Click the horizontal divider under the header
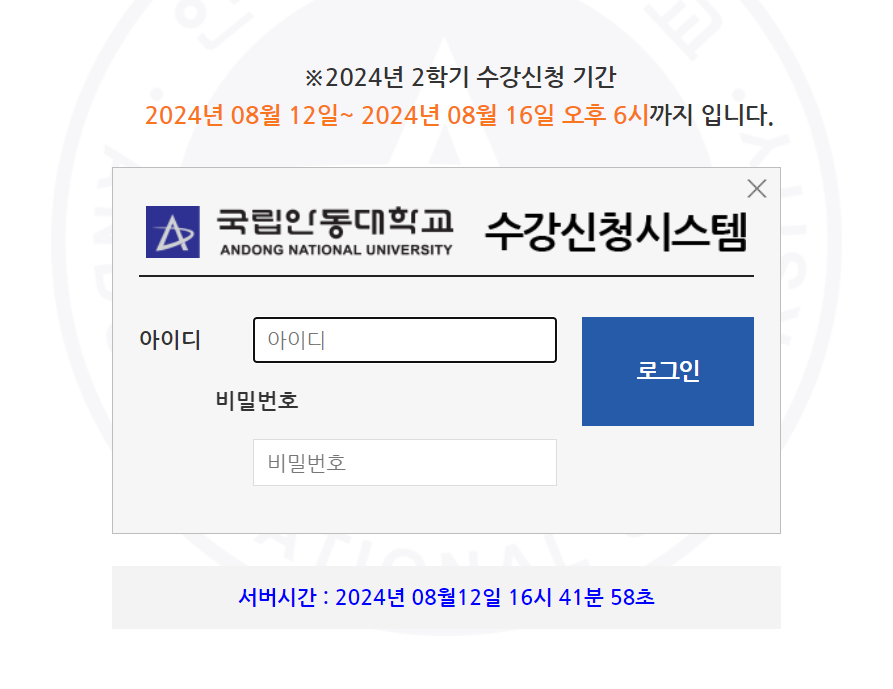Image resolution: width=893 pixels, height=689 pixels. click(x=446, y=276)
